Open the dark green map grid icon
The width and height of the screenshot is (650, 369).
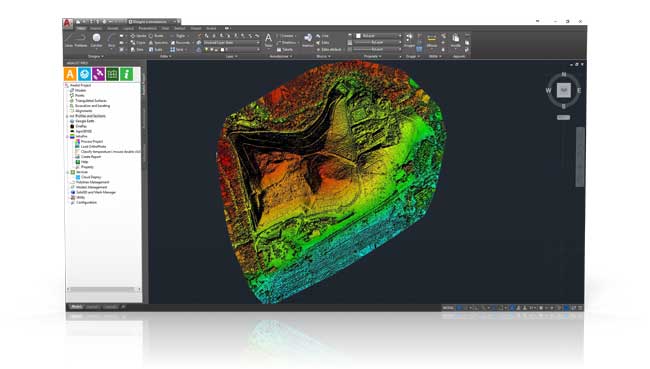click(x=112, y=74)
